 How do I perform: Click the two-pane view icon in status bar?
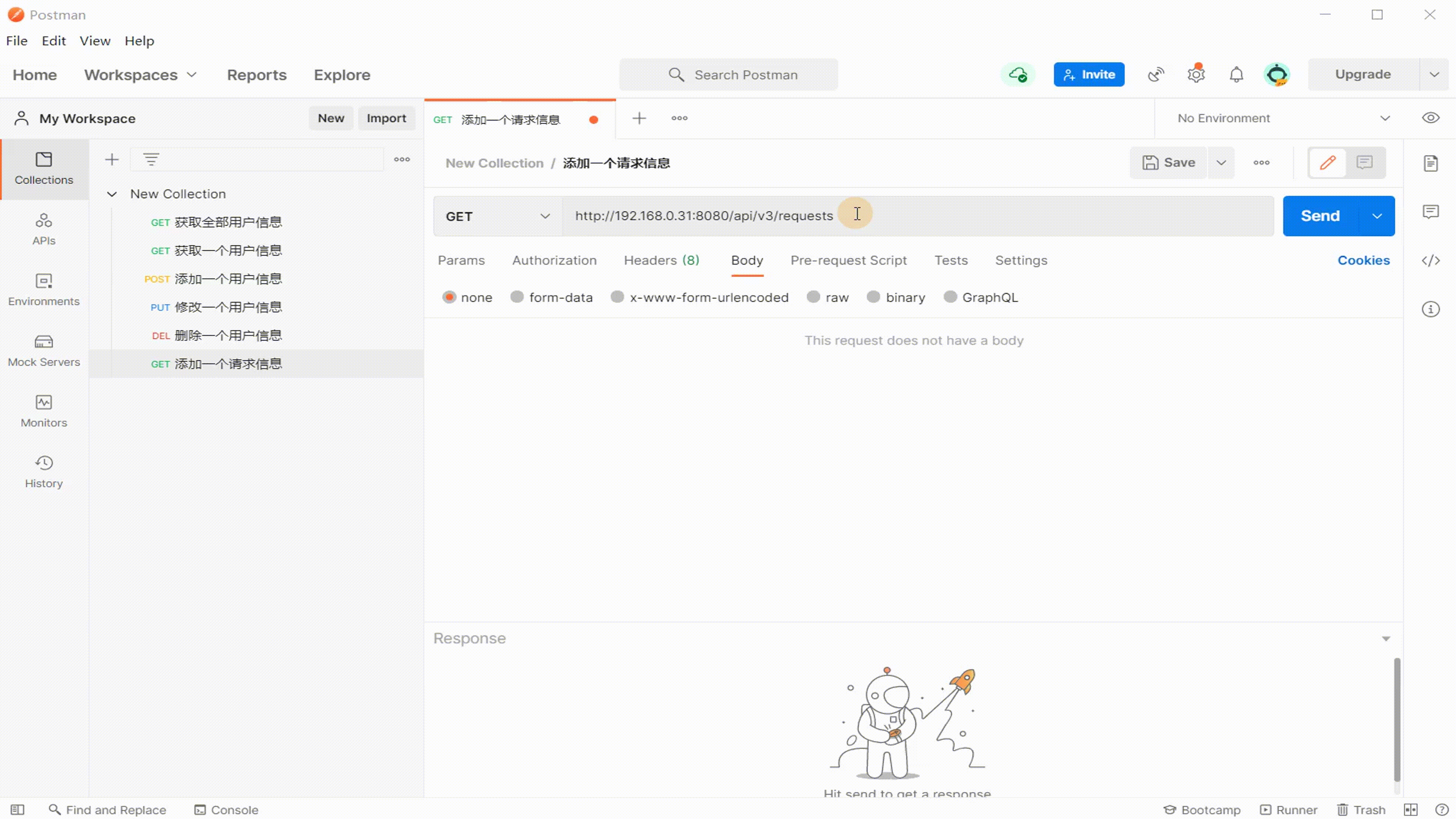(1411, 810)
